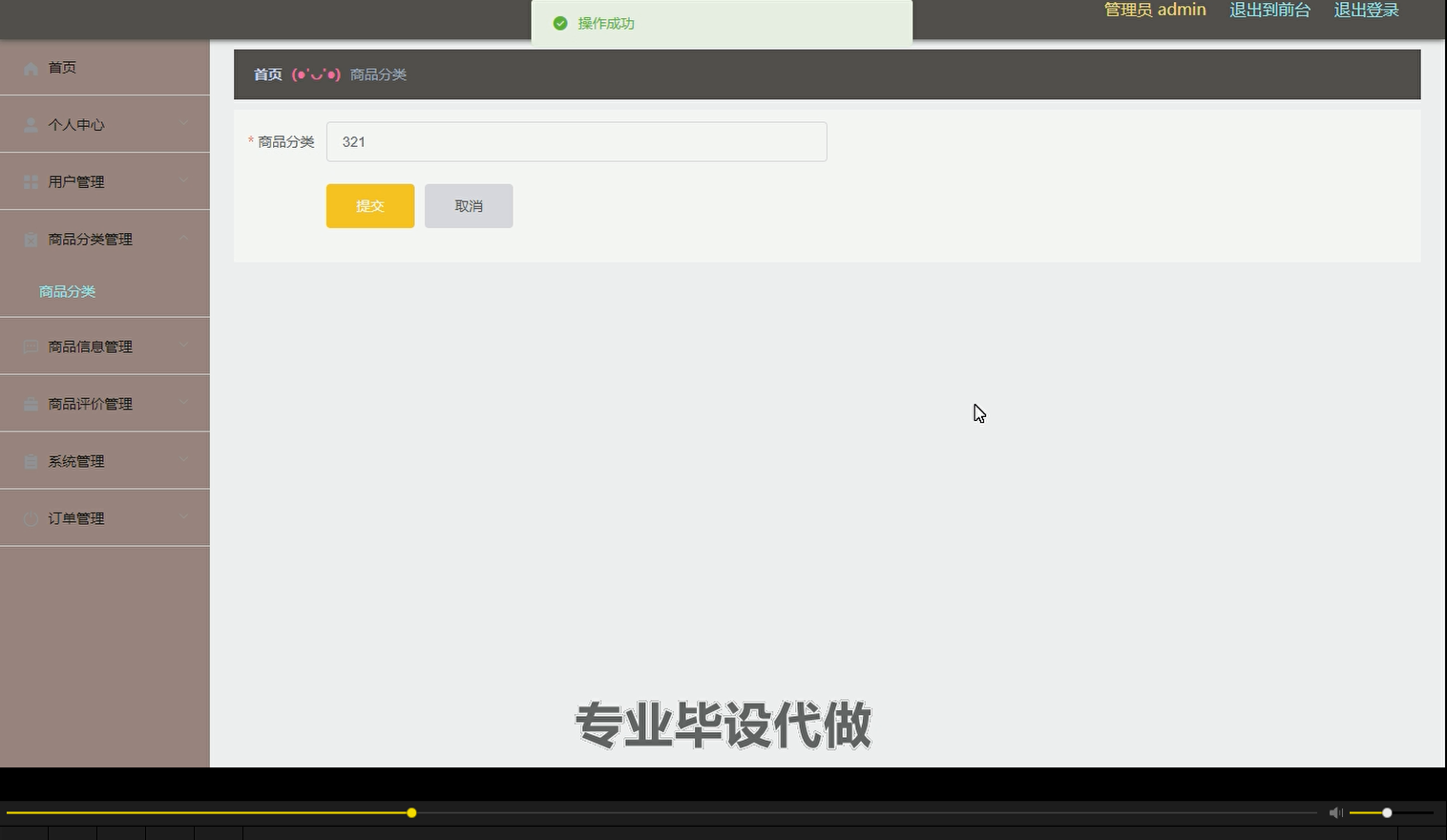
Task: Click 首页 in the breadcrumb bar
Action: 267,74
